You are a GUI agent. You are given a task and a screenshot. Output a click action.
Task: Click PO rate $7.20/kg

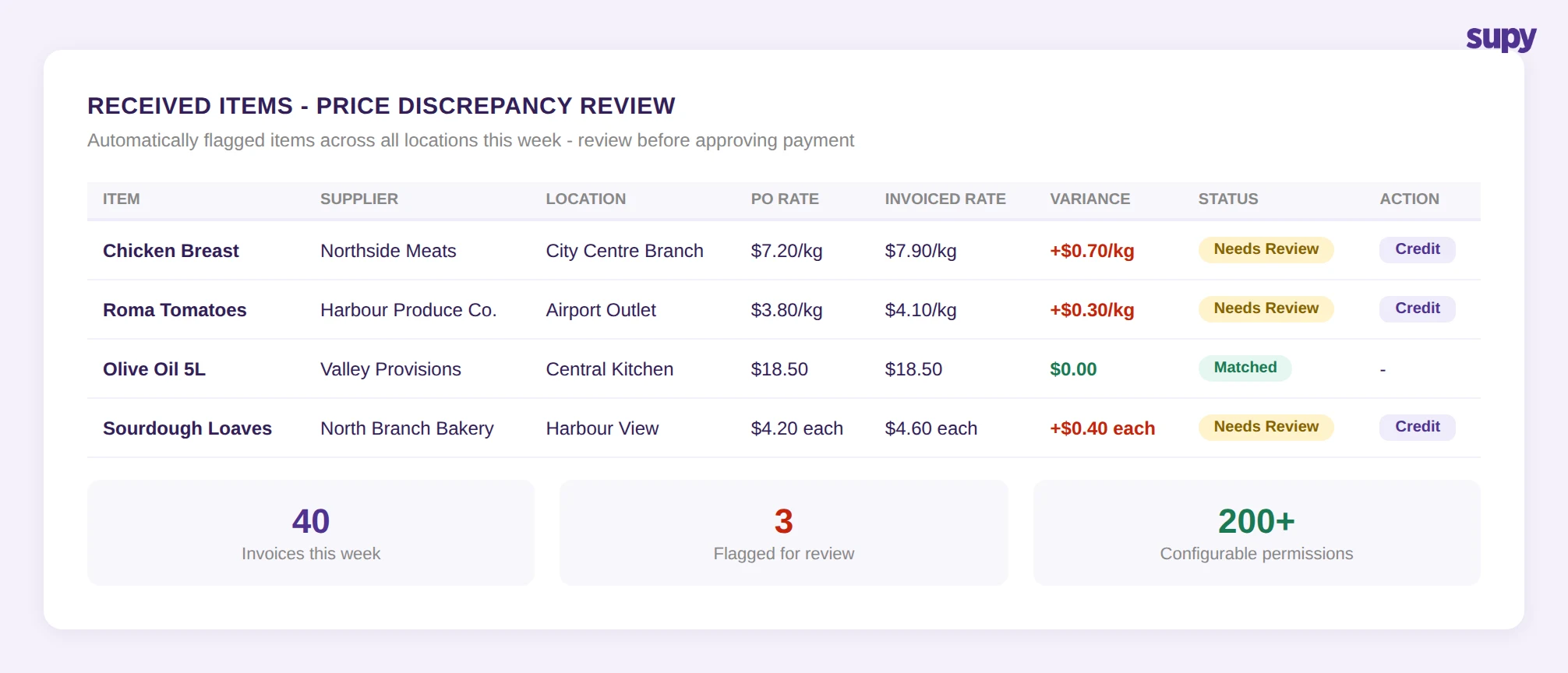786,251
